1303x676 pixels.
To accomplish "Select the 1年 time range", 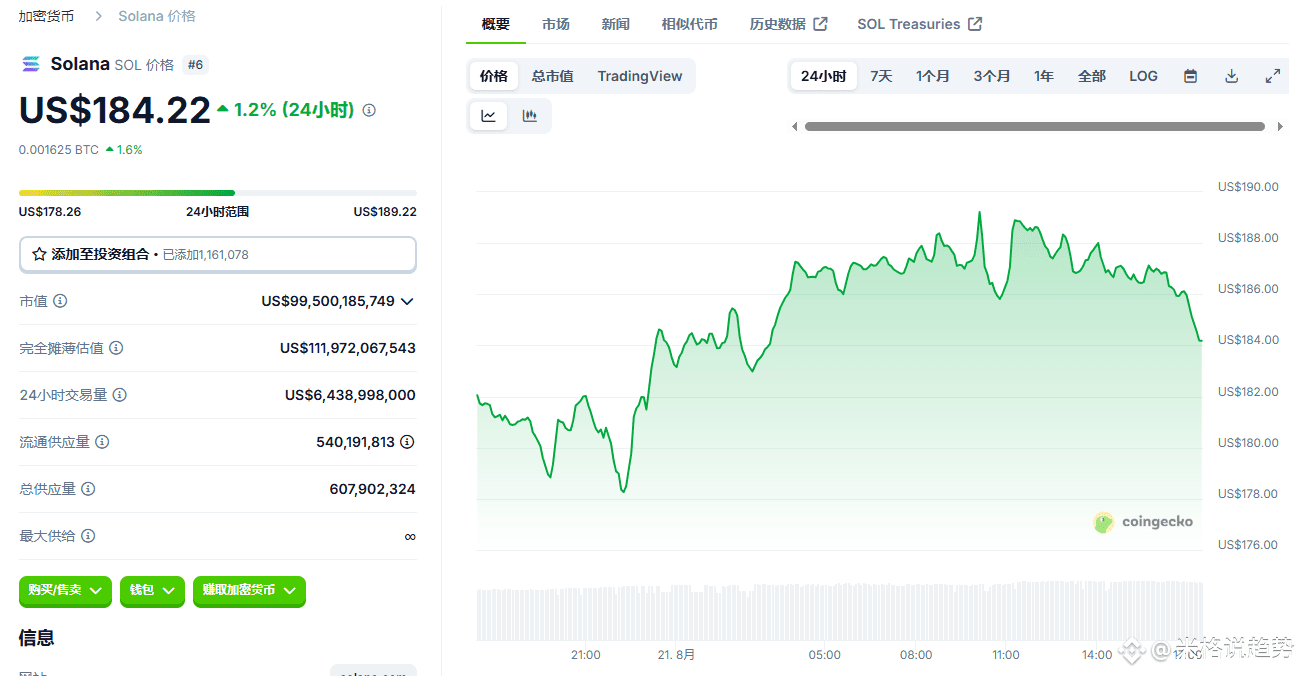I will tap(1044, 76).
